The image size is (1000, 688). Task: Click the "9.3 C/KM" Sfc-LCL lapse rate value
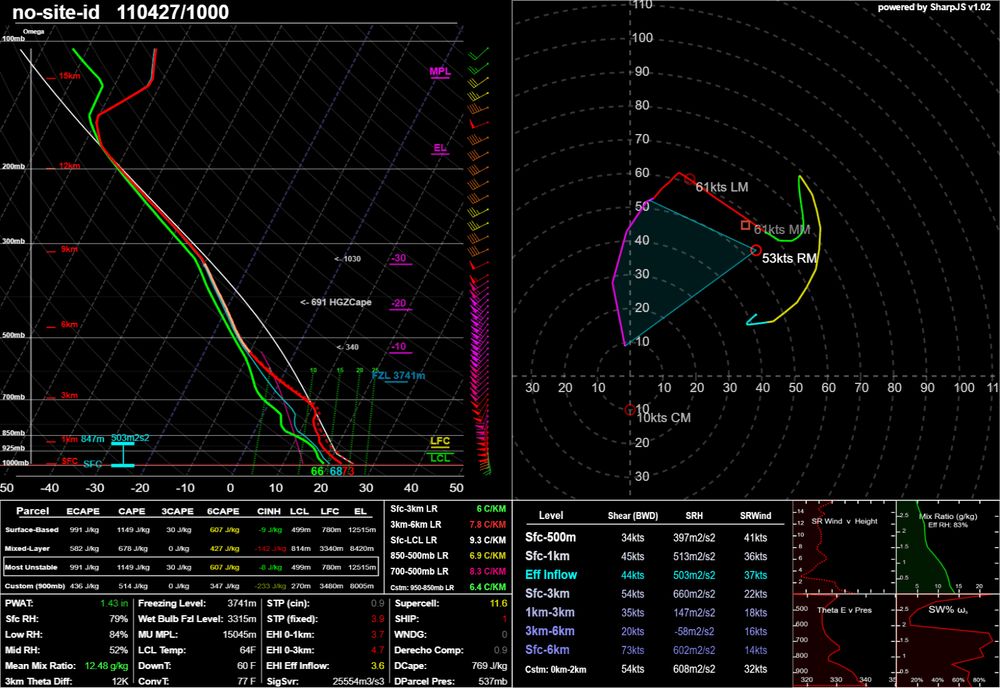pos(487,540)
